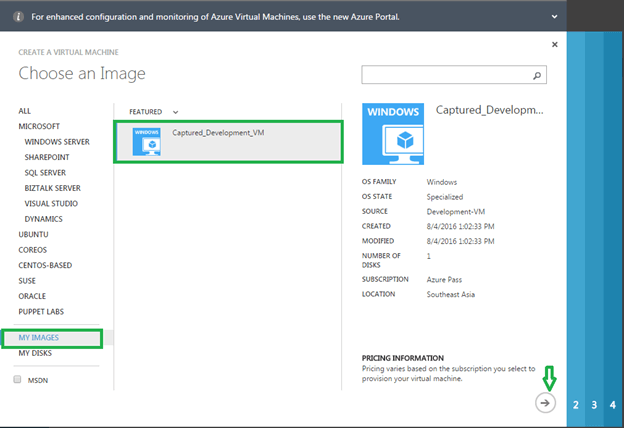Click the next arrow button
Image resolution: width=624 pixels, height=428 pixels.
[x=545, y=403]
